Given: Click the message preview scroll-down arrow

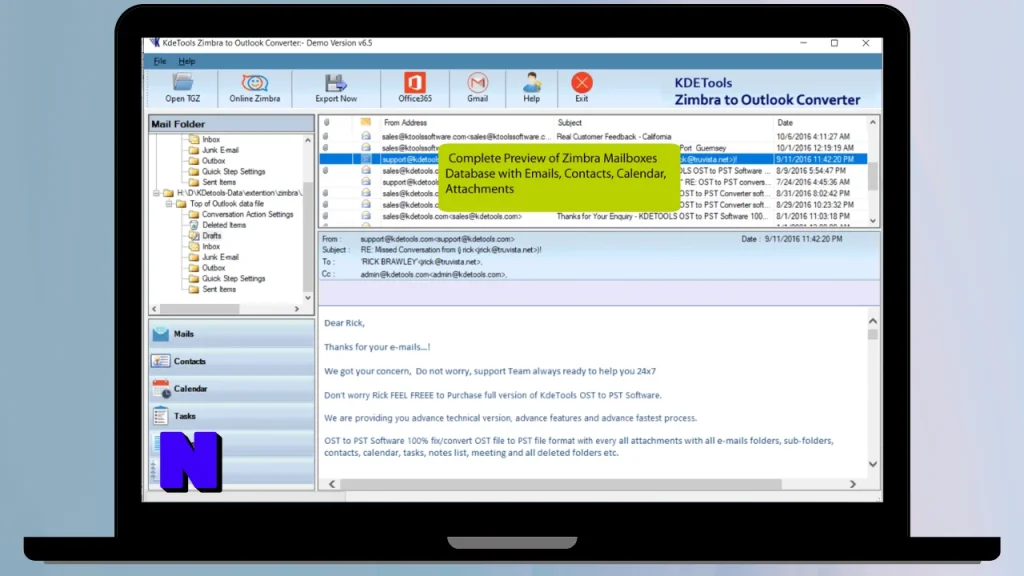Looking at the screenshot, I should coord(873,464).
